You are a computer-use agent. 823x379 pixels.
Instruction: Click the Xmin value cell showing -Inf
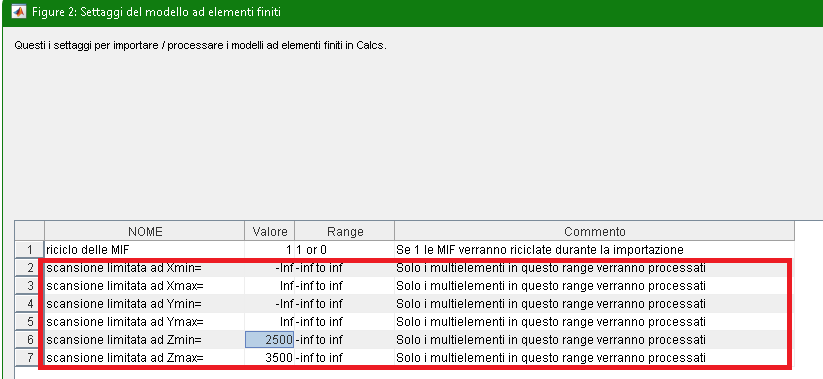pos(270,268)
